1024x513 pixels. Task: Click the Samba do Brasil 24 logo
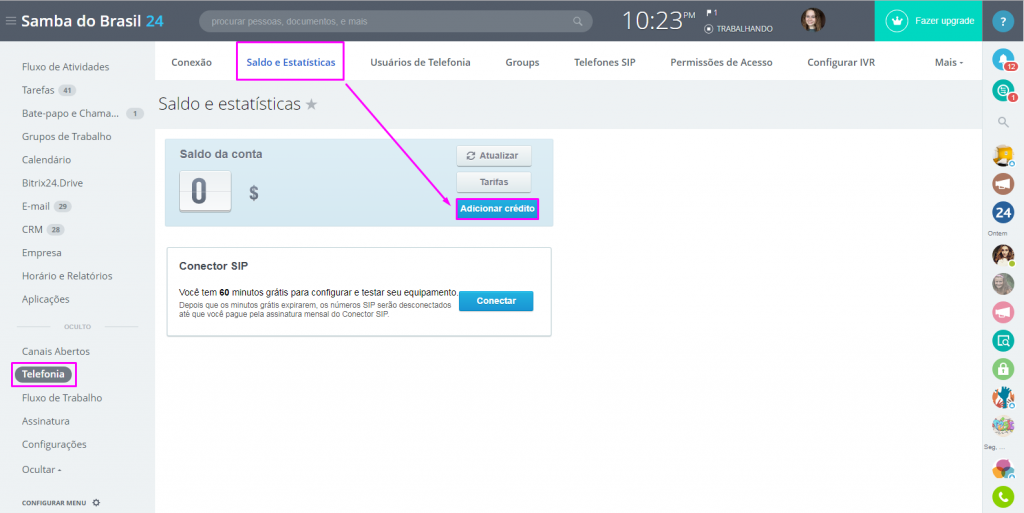pyautogui.click(x=93, y=21)
